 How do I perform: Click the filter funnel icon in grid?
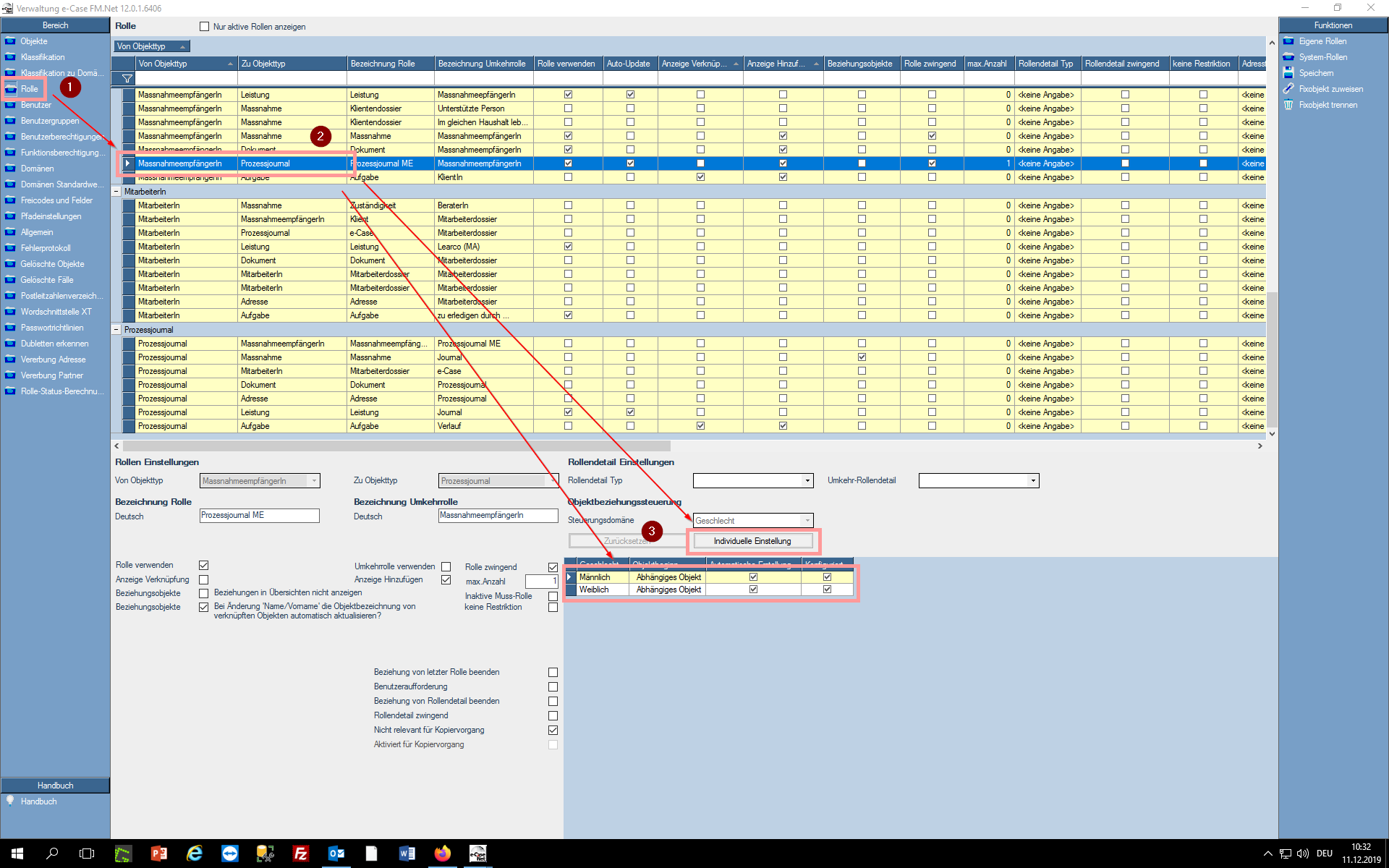(127, 78)
